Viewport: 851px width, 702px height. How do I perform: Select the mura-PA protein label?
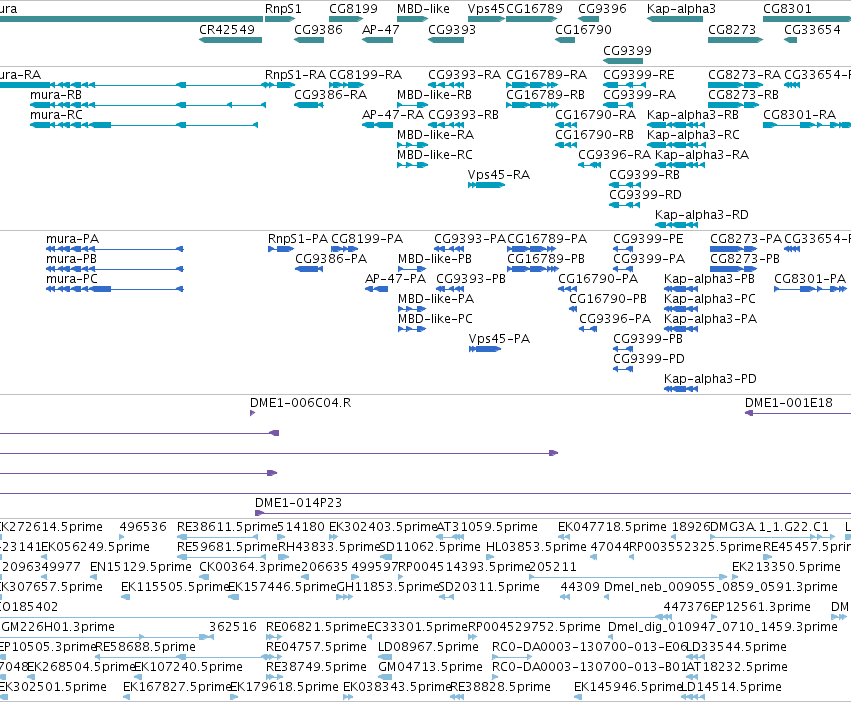click(x=72, y=239)
